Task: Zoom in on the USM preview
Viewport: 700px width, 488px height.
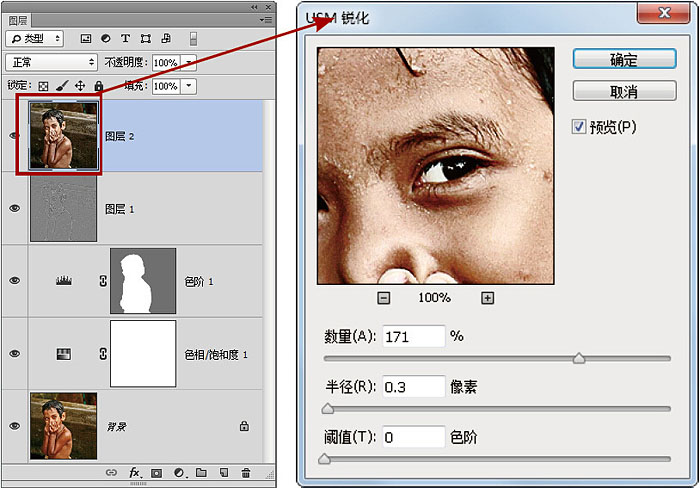Action: 487,298
